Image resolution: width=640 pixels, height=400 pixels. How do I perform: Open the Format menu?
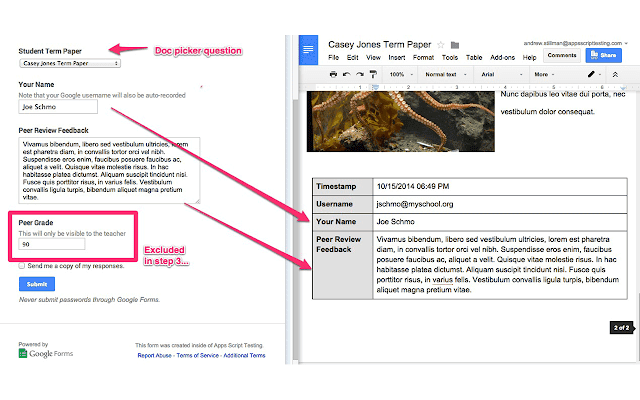[423, 58]
